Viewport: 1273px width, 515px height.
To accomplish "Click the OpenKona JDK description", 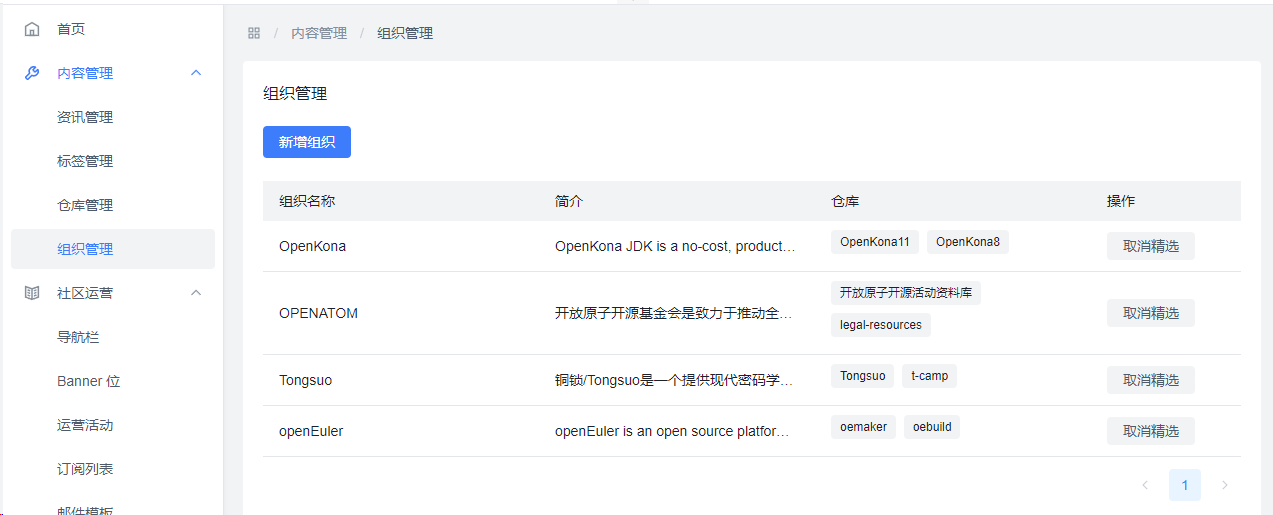I will click(676, 246).
